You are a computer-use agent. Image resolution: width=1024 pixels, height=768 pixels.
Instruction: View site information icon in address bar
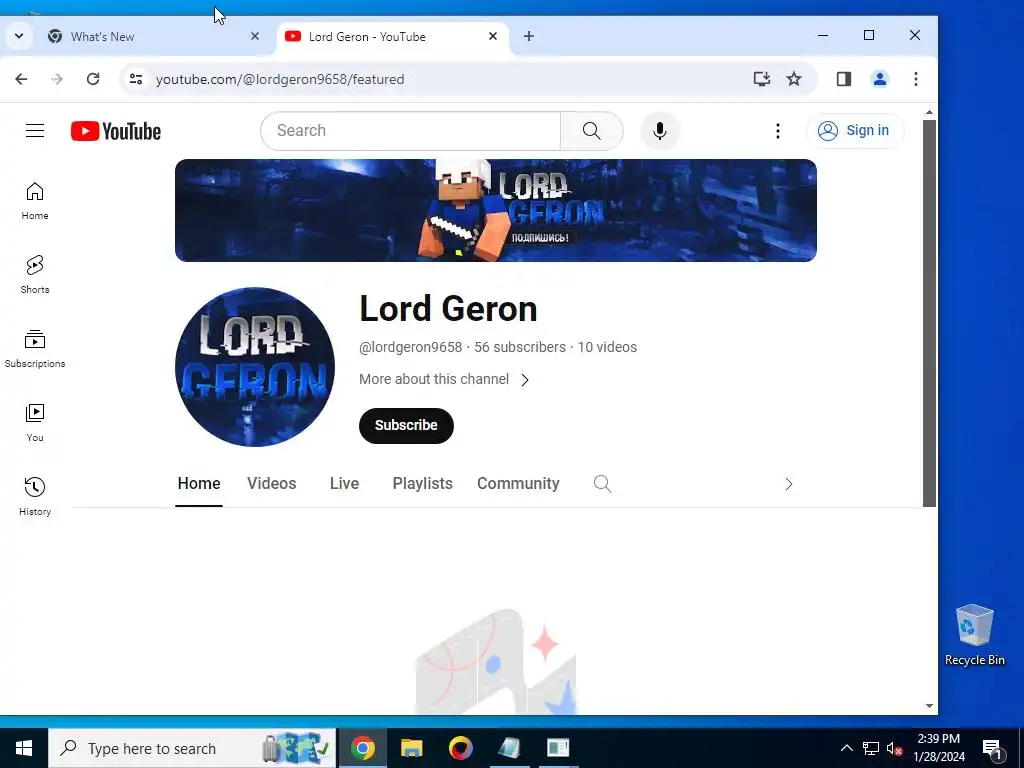[136, 79]
